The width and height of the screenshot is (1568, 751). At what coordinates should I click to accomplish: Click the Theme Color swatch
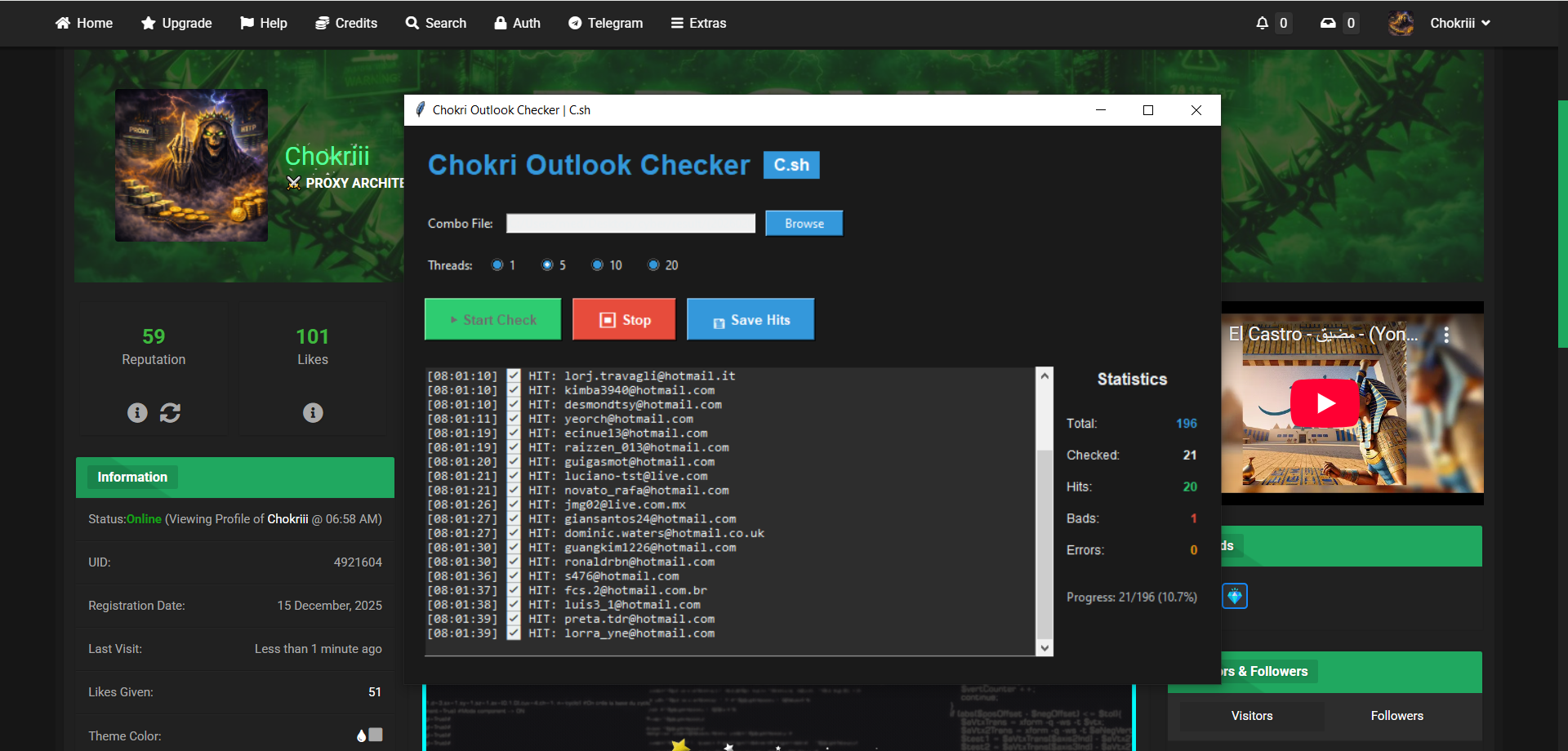376,735
